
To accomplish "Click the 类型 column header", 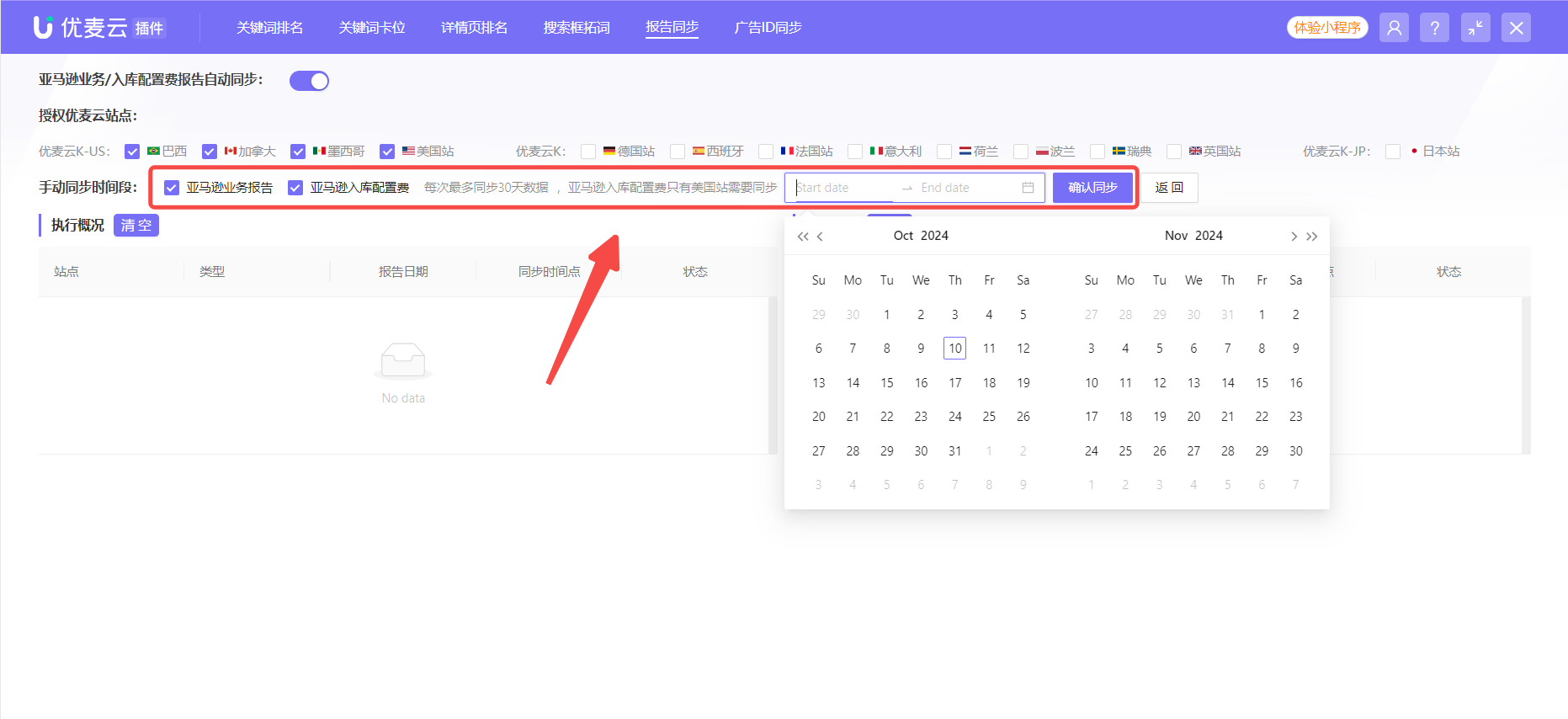I will (212, 272).
